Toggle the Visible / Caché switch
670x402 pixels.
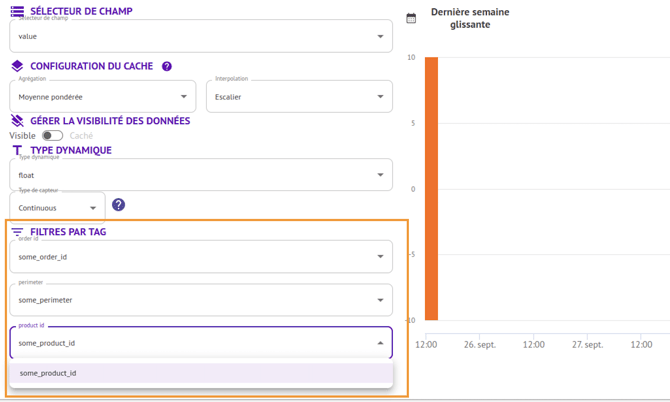52,136
